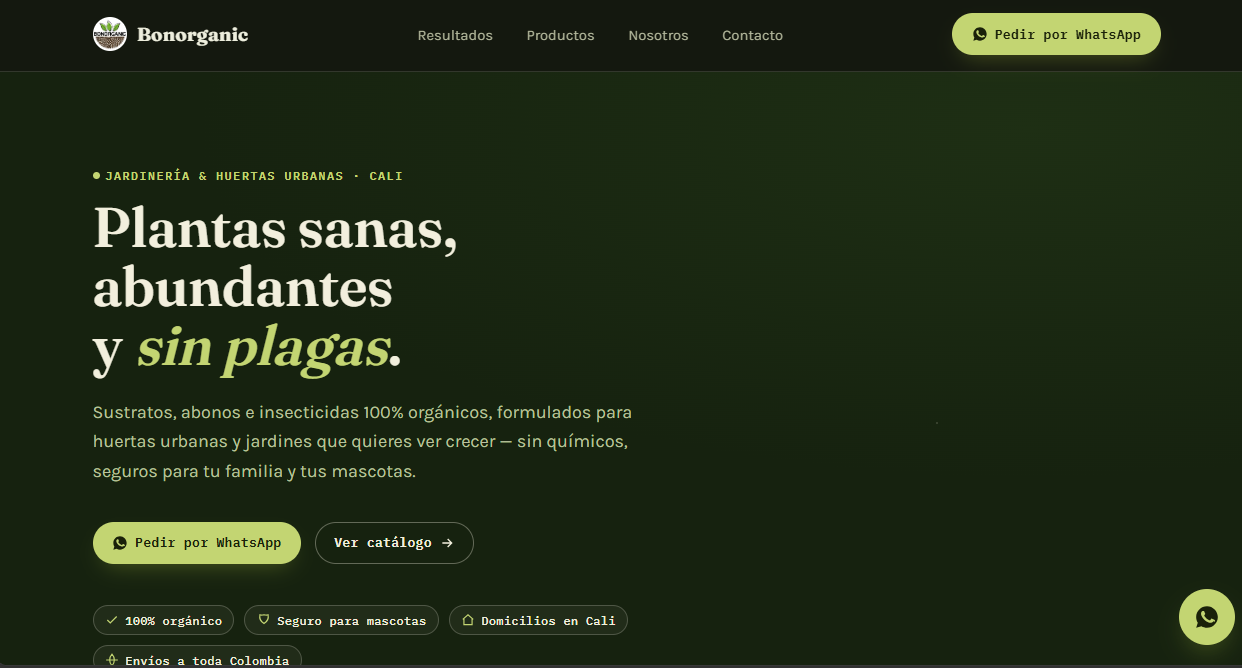
Task: Click the 100% orgánico badge
Action: coord(164,620)
